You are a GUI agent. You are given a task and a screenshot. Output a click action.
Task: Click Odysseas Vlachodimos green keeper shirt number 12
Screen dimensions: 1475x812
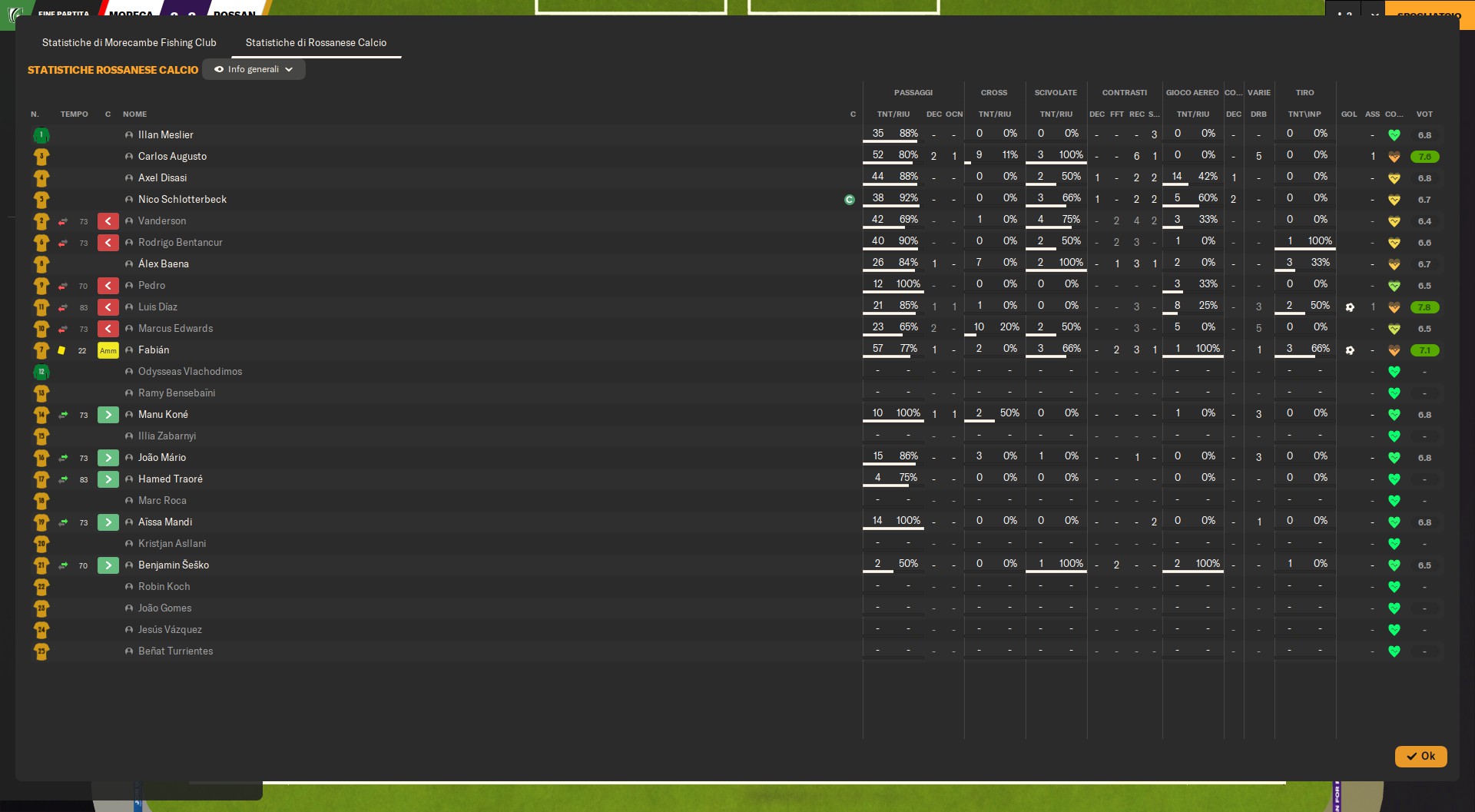point(41,372)
